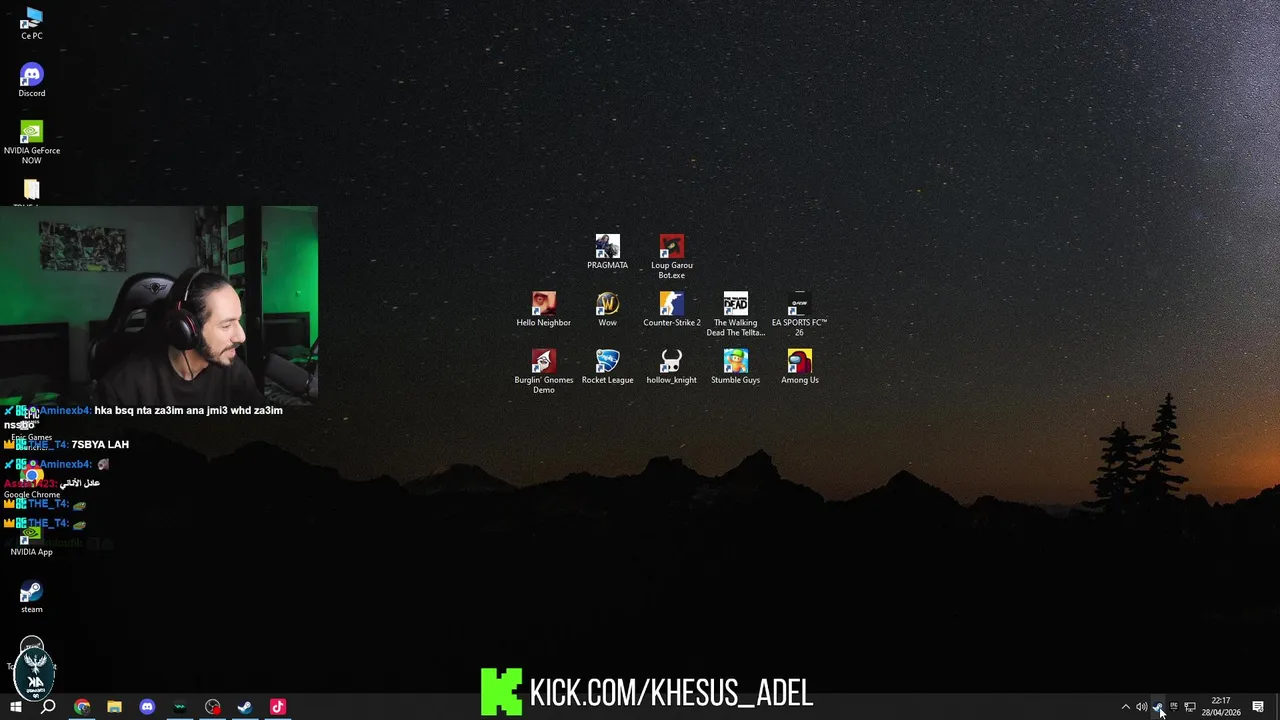Switch to Steam in the taskbar
1280x720 pixels.
click(245, 707)
